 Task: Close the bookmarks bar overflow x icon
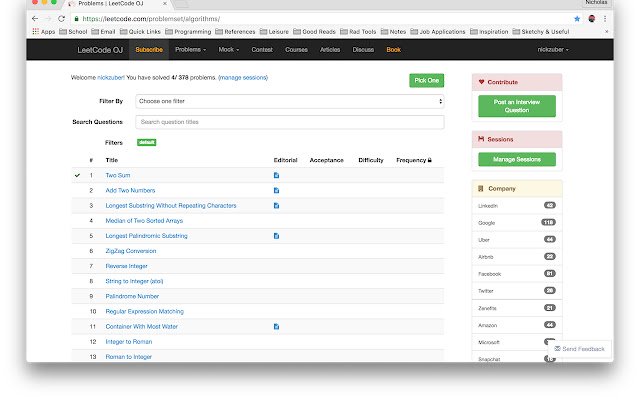click(607, 31)
